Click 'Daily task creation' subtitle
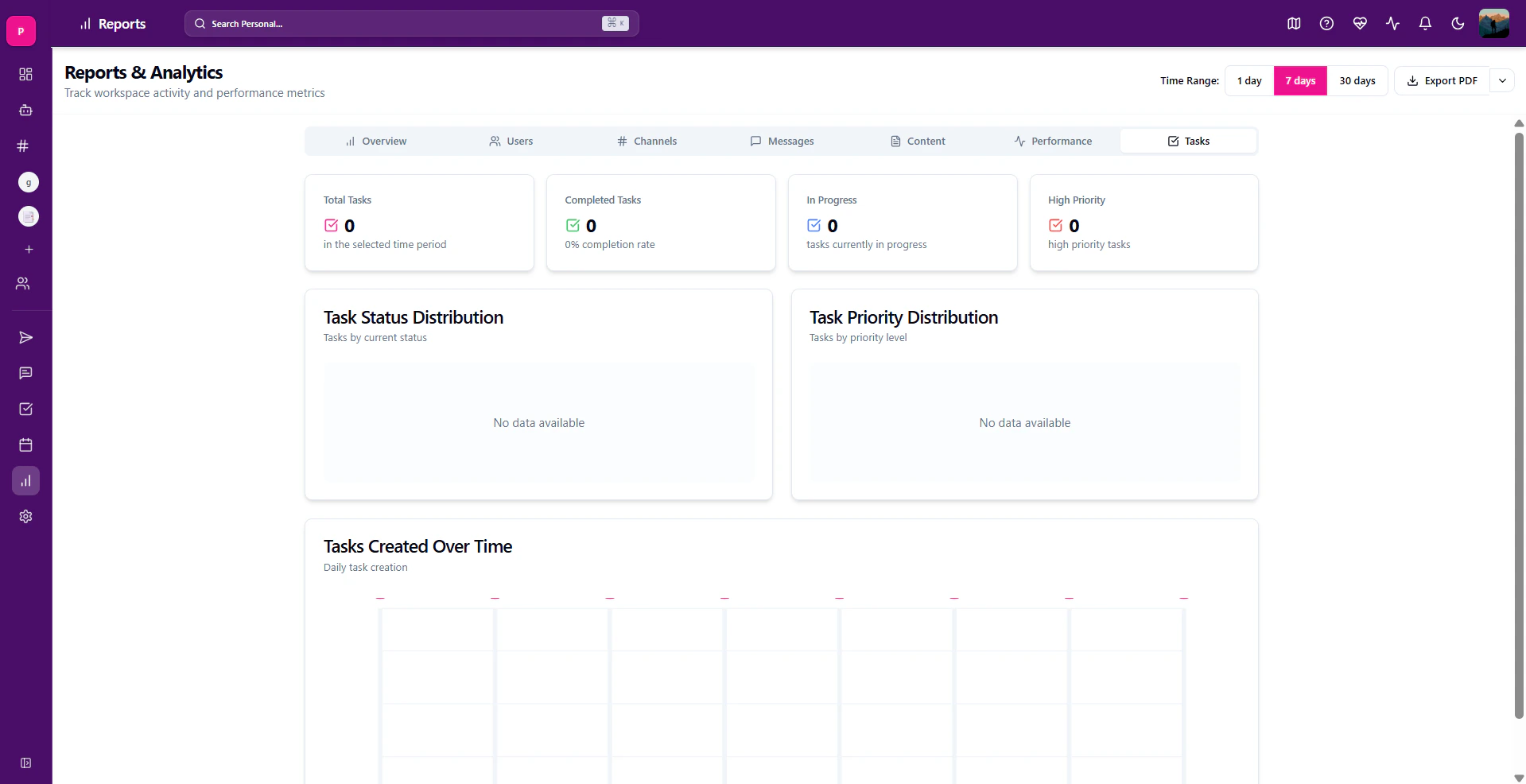 366,568
